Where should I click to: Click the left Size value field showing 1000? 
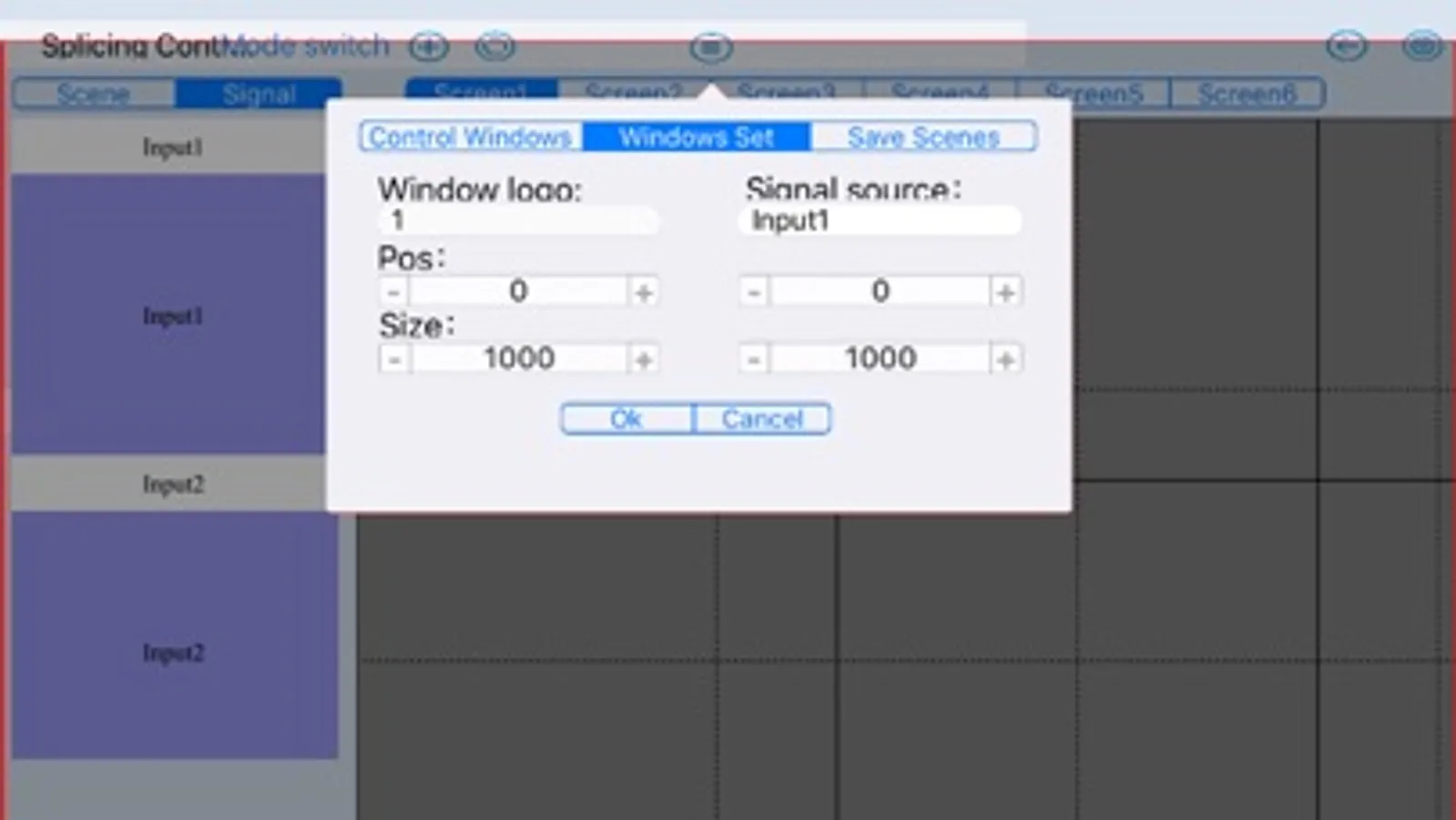tap(518, 358)
